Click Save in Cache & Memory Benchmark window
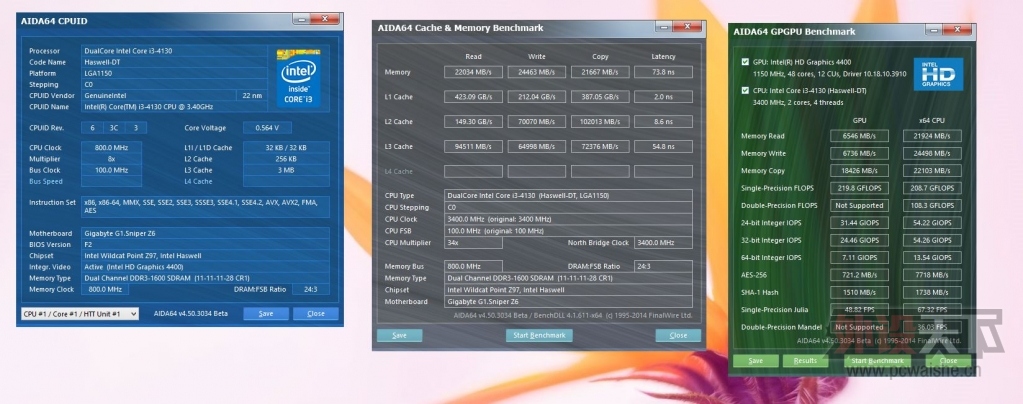Viewport: 1023px width, 404px height. [x=399, y=335]
